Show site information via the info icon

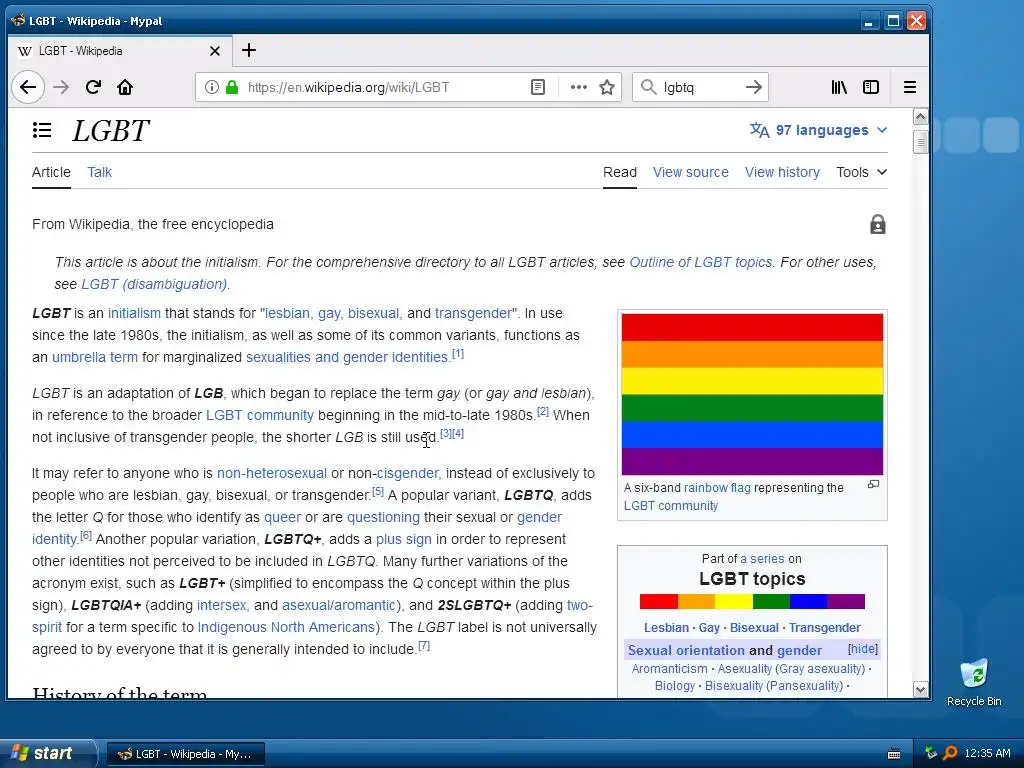tap(212, 87)
